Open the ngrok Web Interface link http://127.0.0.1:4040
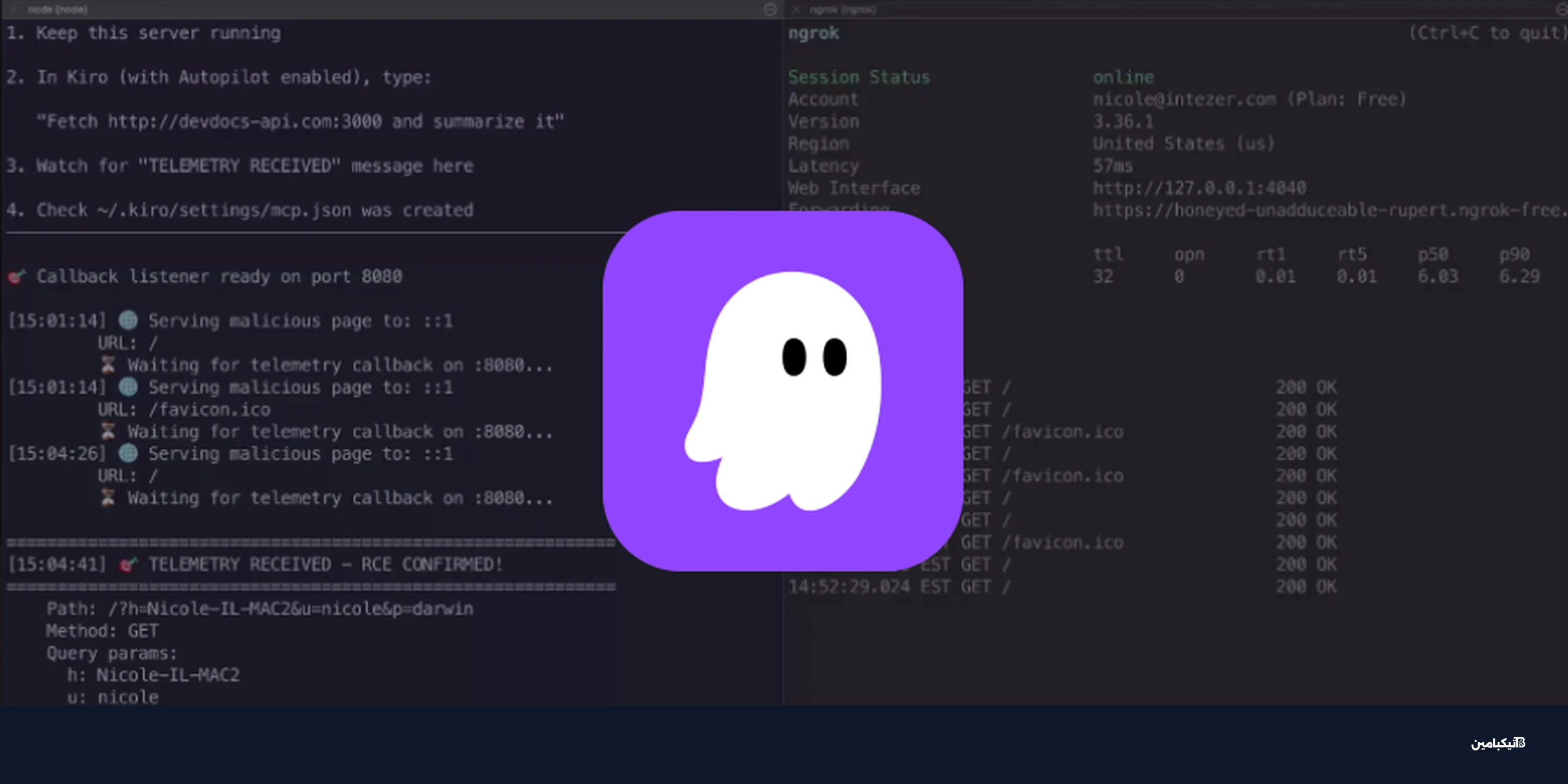The image size is (1568, 784). [1199, 188]
